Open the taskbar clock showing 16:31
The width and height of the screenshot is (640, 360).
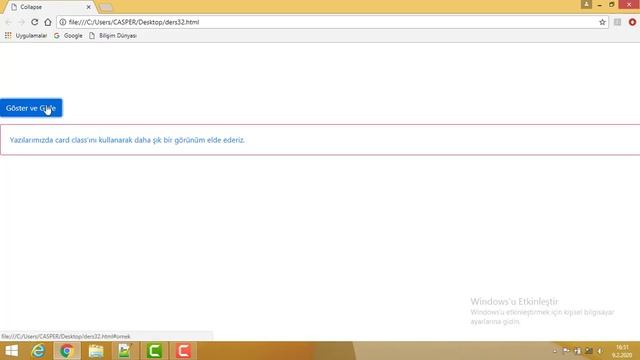622,351
